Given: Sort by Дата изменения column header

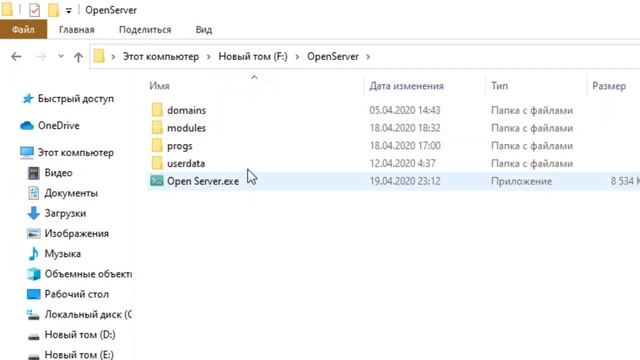Looking at the screenshot, I should point(406,86).
